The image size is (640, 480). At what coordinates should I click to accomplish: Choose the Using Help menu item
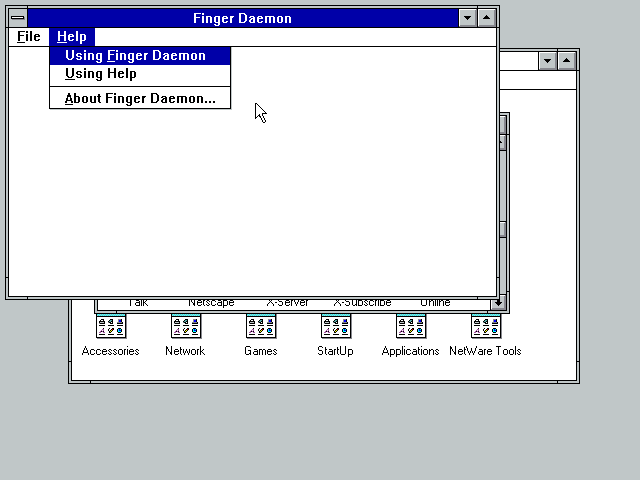140,74
